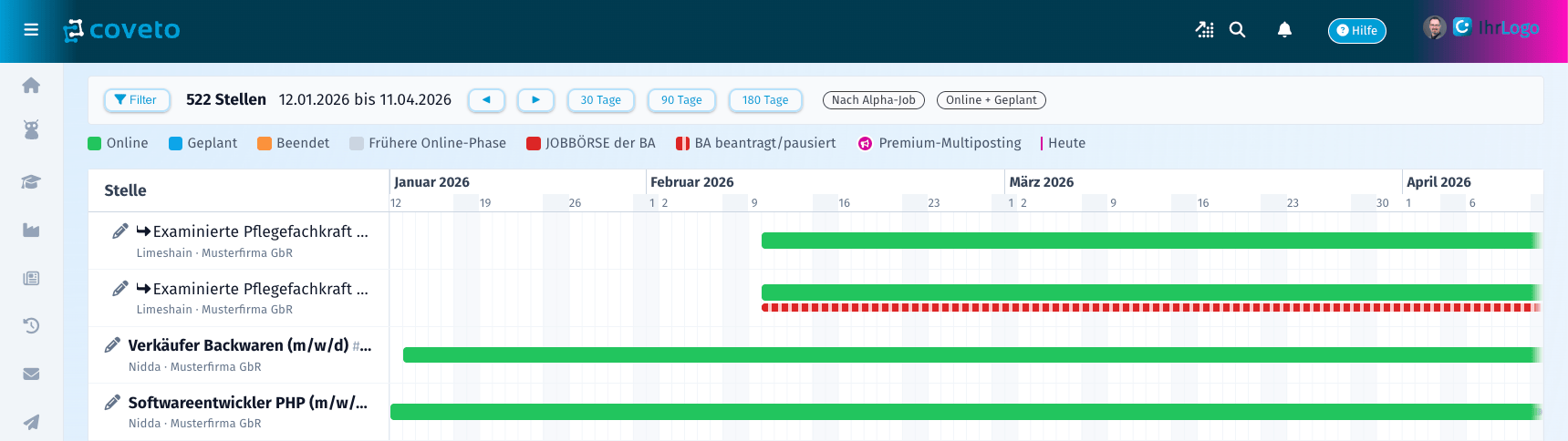The width and height of the screenshot is (1568, 441).
Task: Edit second Examinierte Pflegefachkraft pencil icon
Action: [x=119, y=289]
